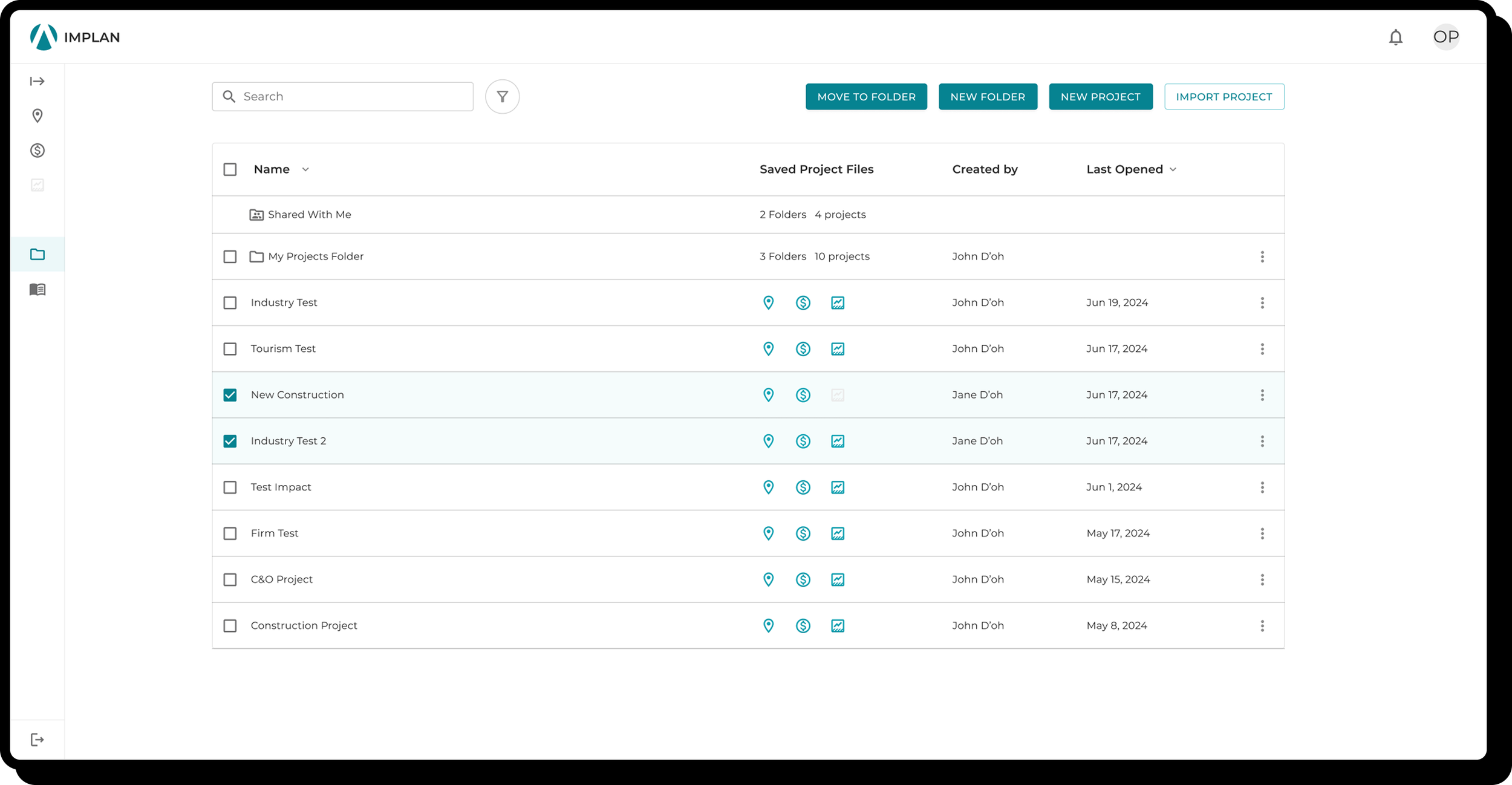Click the filter funnel icon
Image resolution: width=1512 pixels, height=785 pixels.
(x=502, y=97)
